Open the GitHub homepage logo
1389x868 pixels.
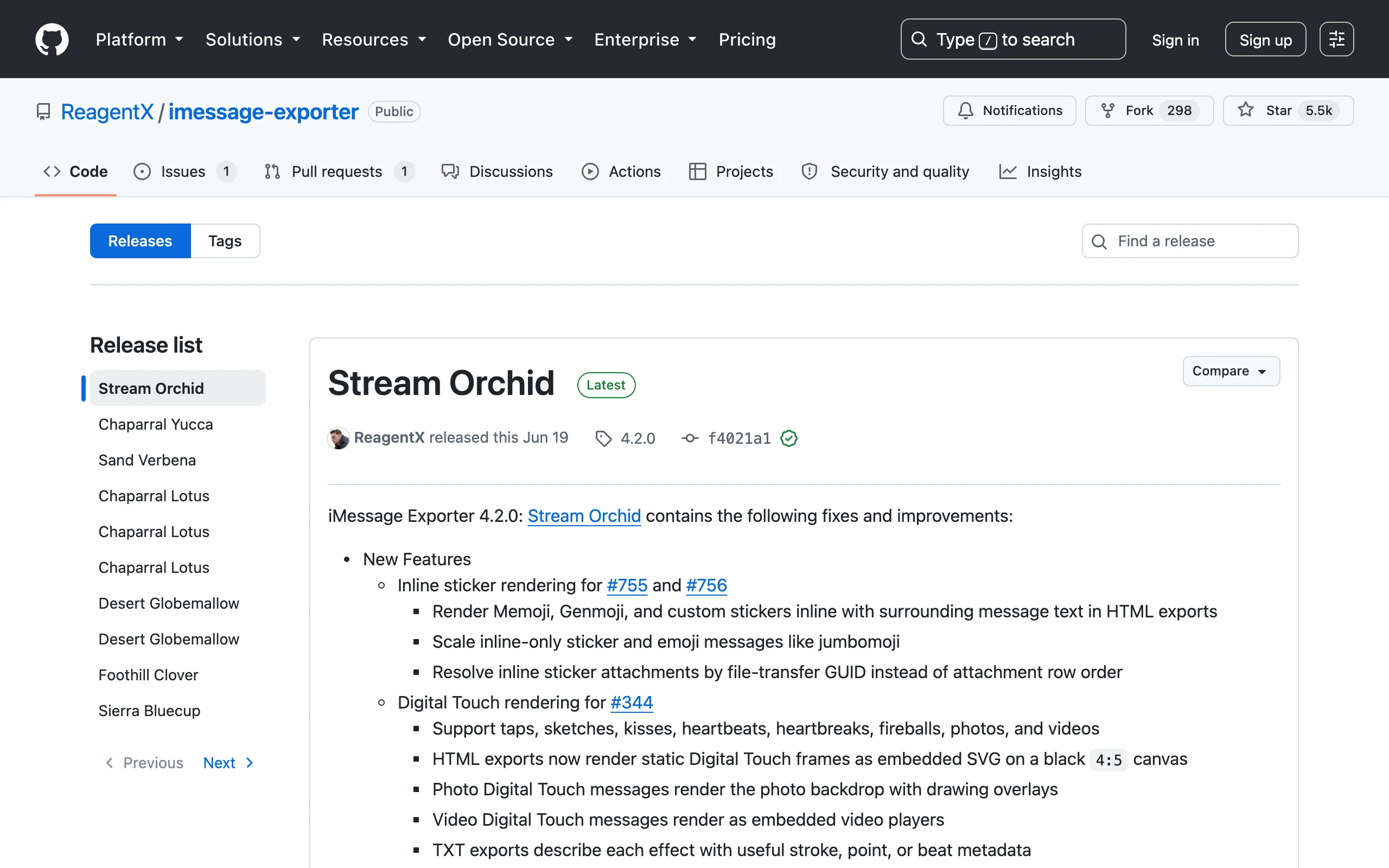(52, 39)
